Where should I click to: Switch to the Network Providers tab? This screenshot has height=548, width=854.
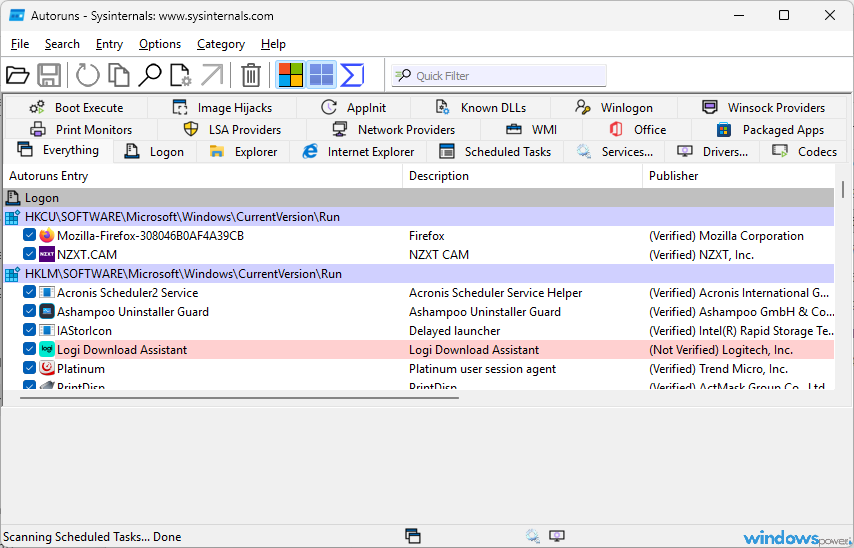[394, 130]
